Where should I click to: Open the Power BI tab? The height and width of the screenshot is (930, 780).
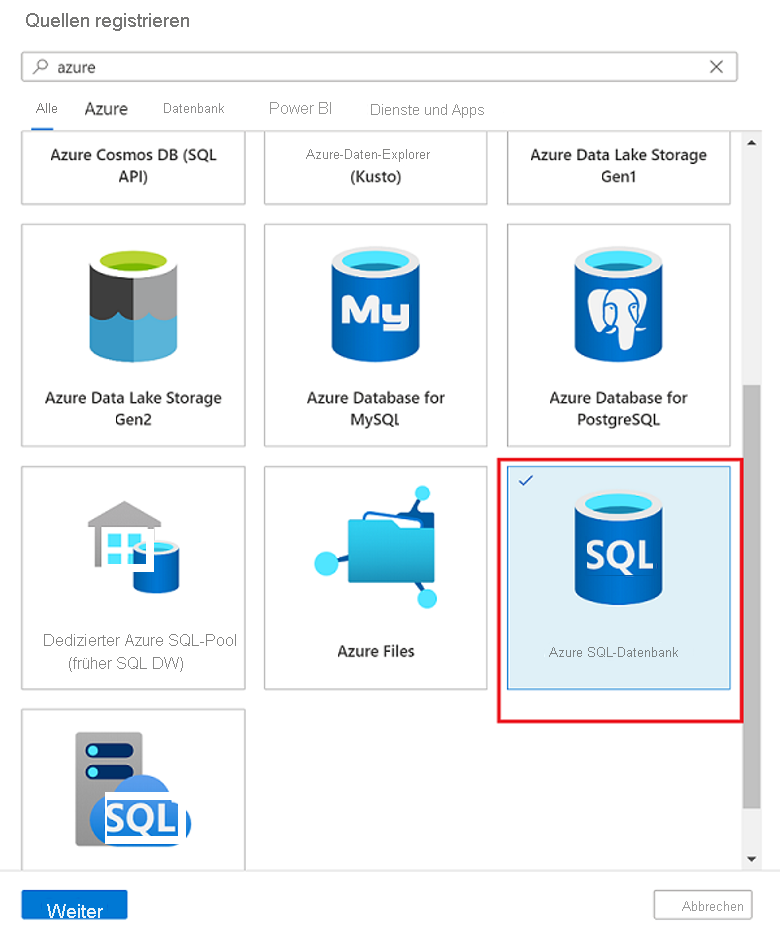coord(300,109)
